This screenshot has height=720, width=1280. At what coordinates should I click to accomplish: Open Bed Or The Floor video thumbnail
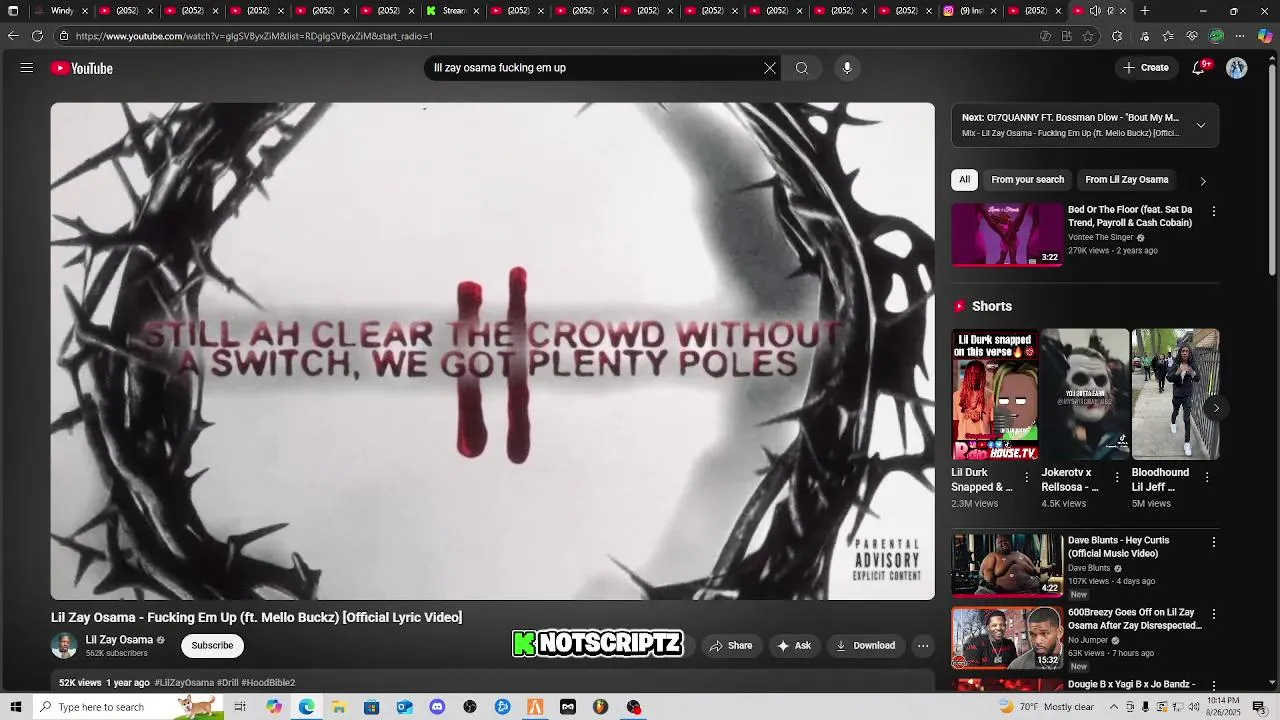point(1007,235)
